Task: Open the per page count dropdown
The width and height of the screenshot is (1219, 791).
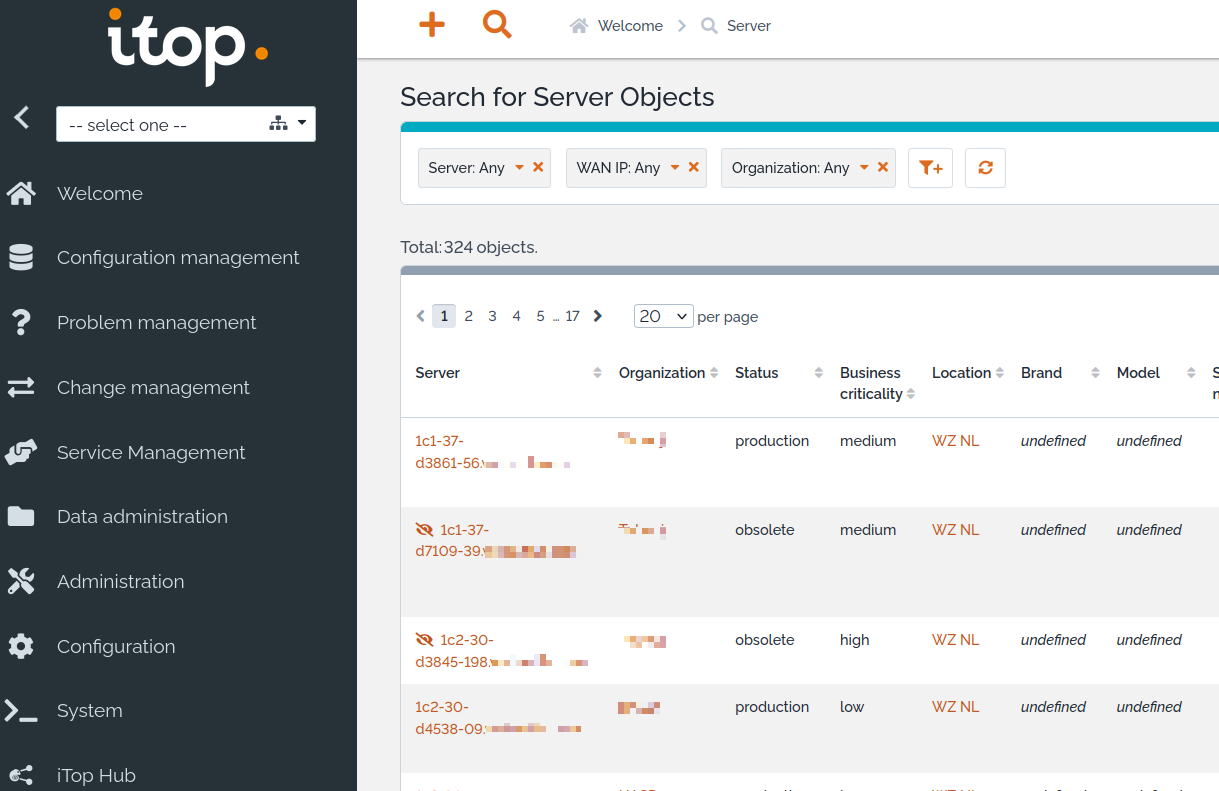Action: tap(663, 316)
